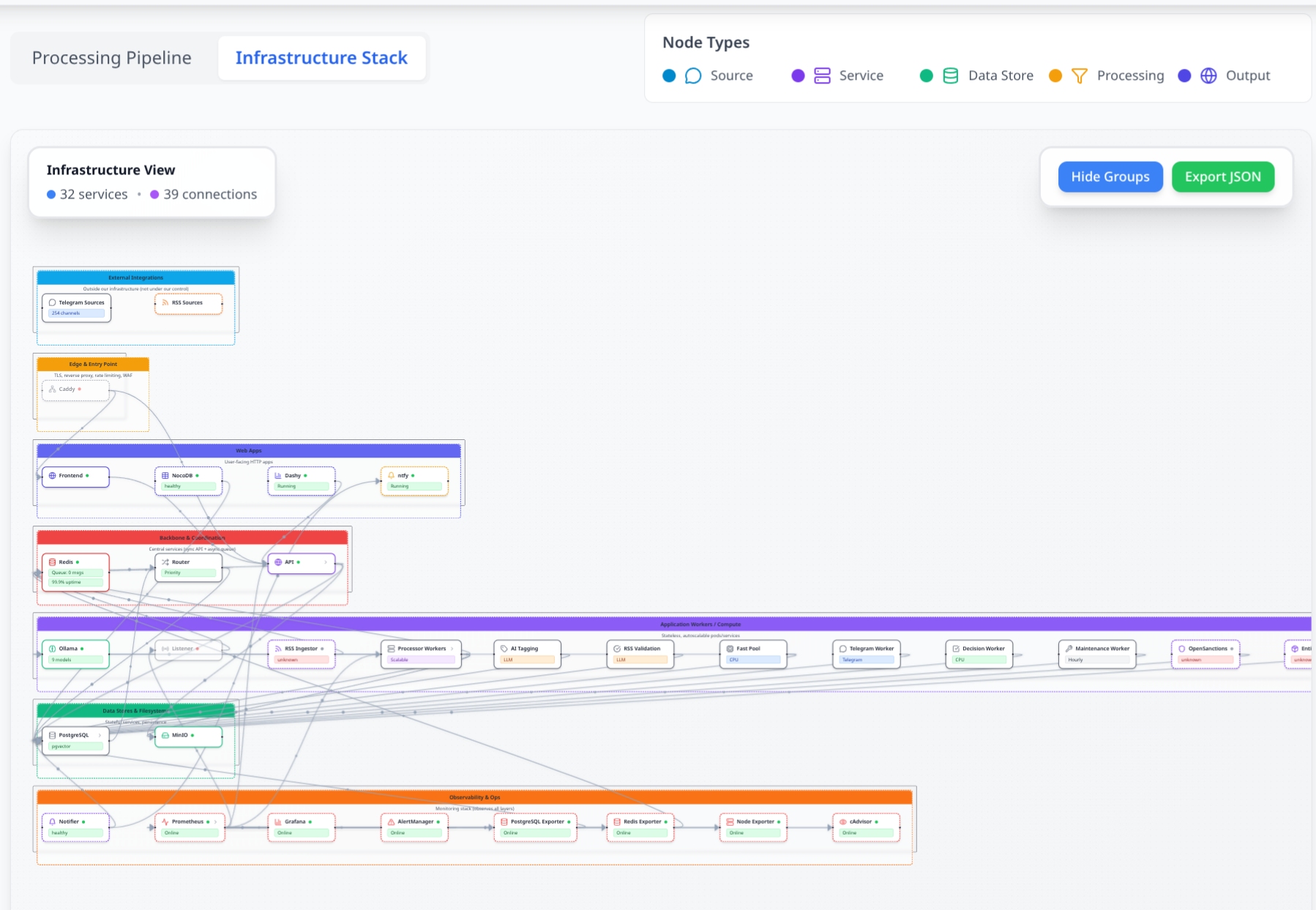Toggle groups with Hide Groups button

[x=1110, y=176]
